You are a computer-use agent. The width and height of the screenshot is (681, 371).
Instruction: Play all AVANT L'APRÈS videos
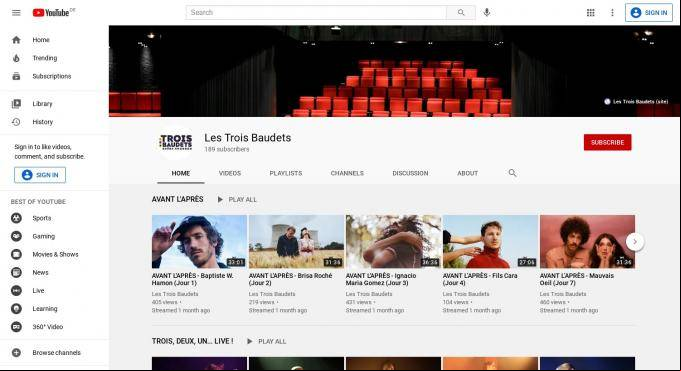pos(237,199)
